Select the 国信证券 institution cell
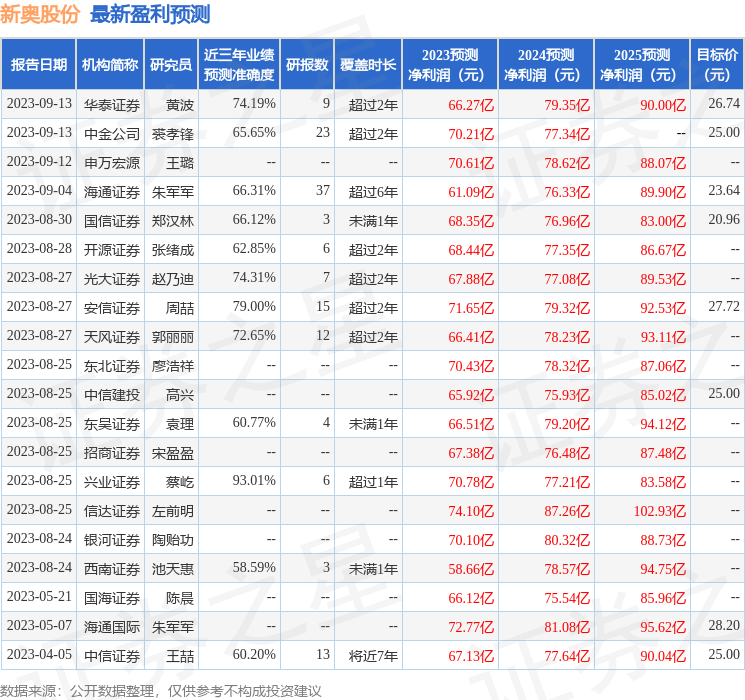Screen dimensions: 745x700 coord(112,221)
